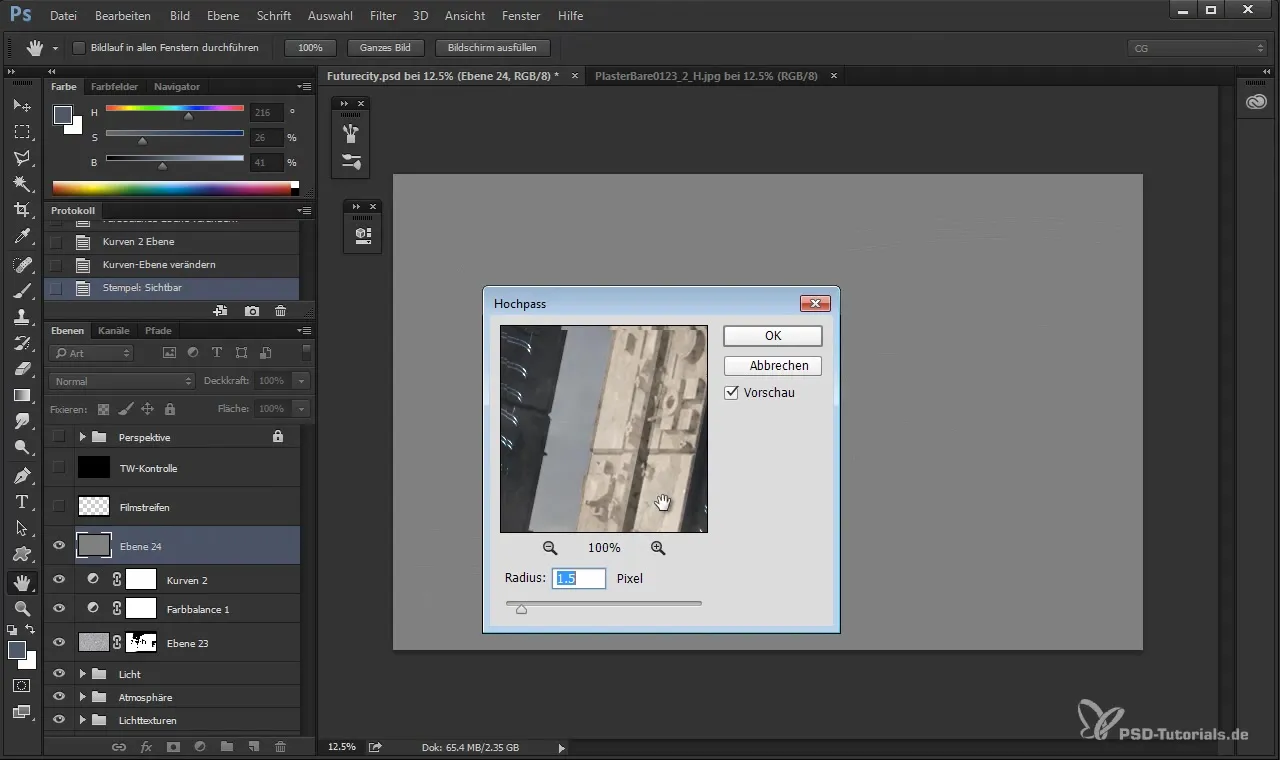Click the Ganzes Bild button

(385, 48)
